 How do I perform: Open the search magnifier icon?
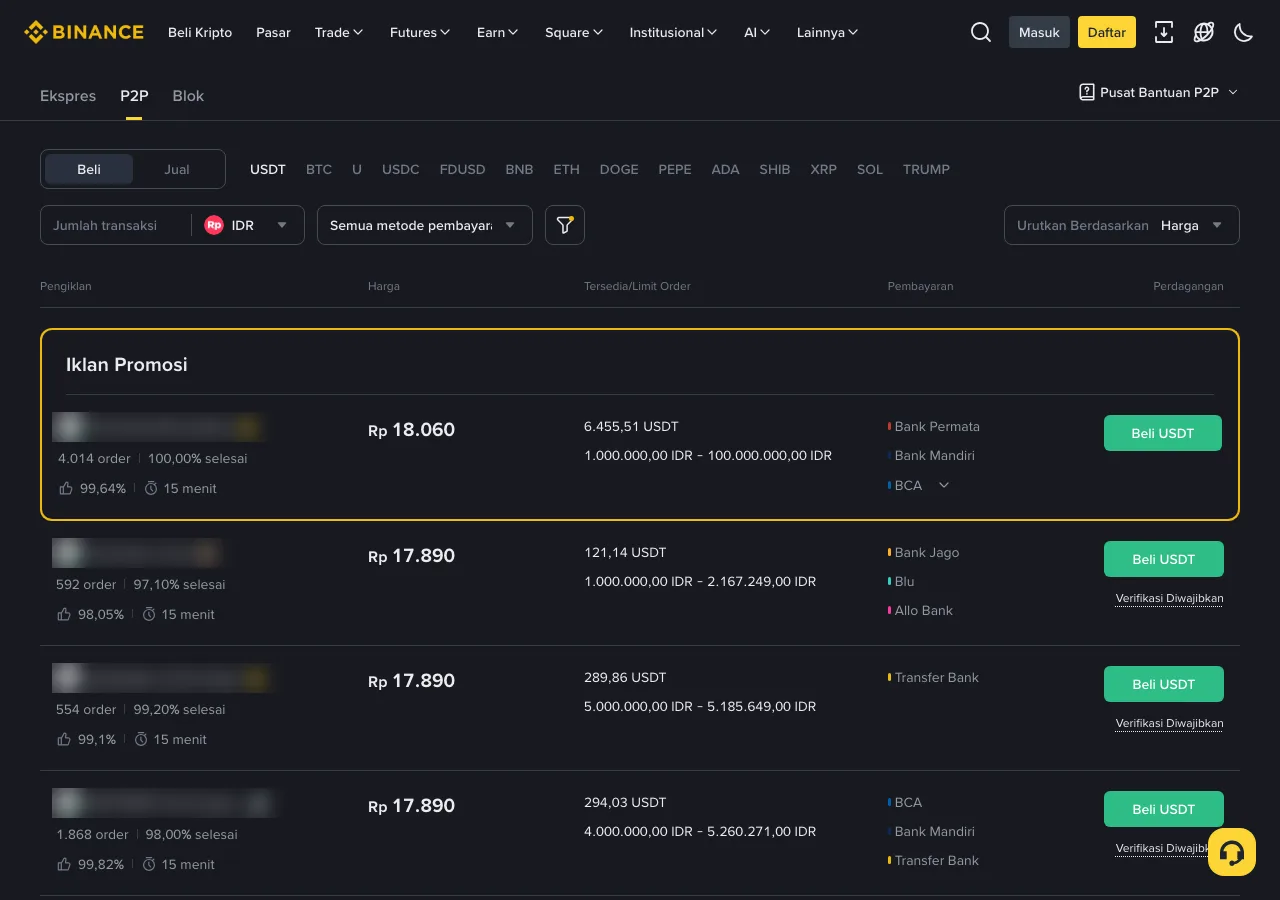point(981,32)
